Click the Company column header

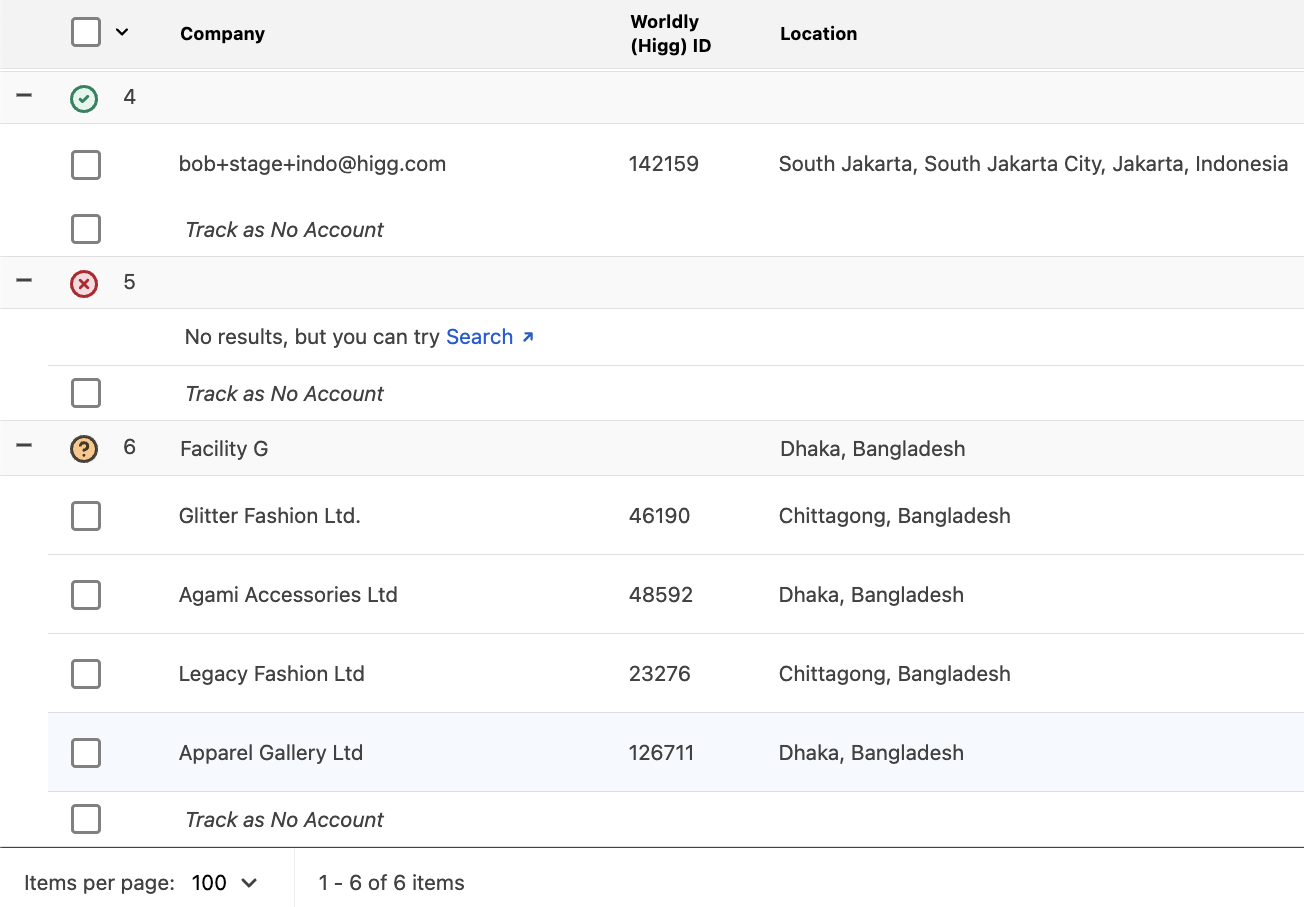222,33
